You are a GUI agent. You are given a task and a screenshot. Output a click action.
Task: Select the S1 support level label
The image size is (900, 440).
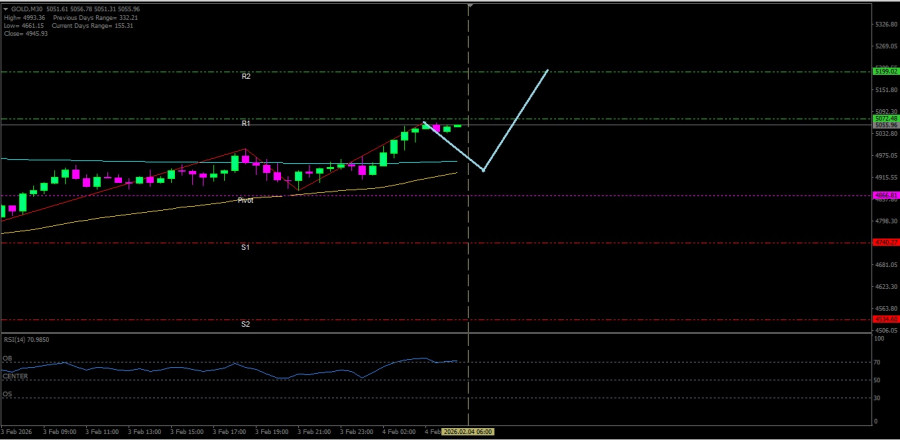pyautogui.click(x=245, y=247)
